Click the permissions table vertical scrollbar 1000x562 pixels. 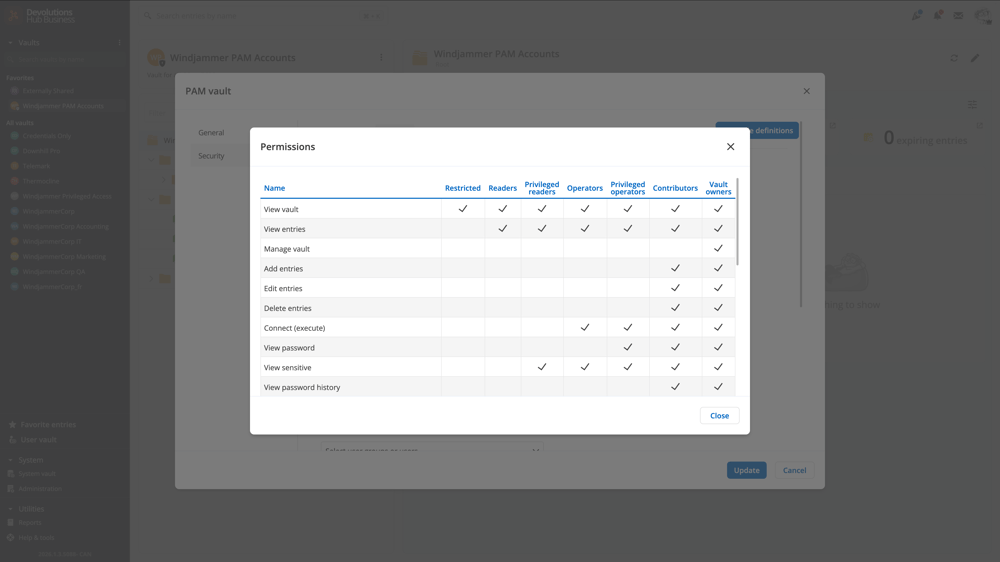tap(737, 222)
